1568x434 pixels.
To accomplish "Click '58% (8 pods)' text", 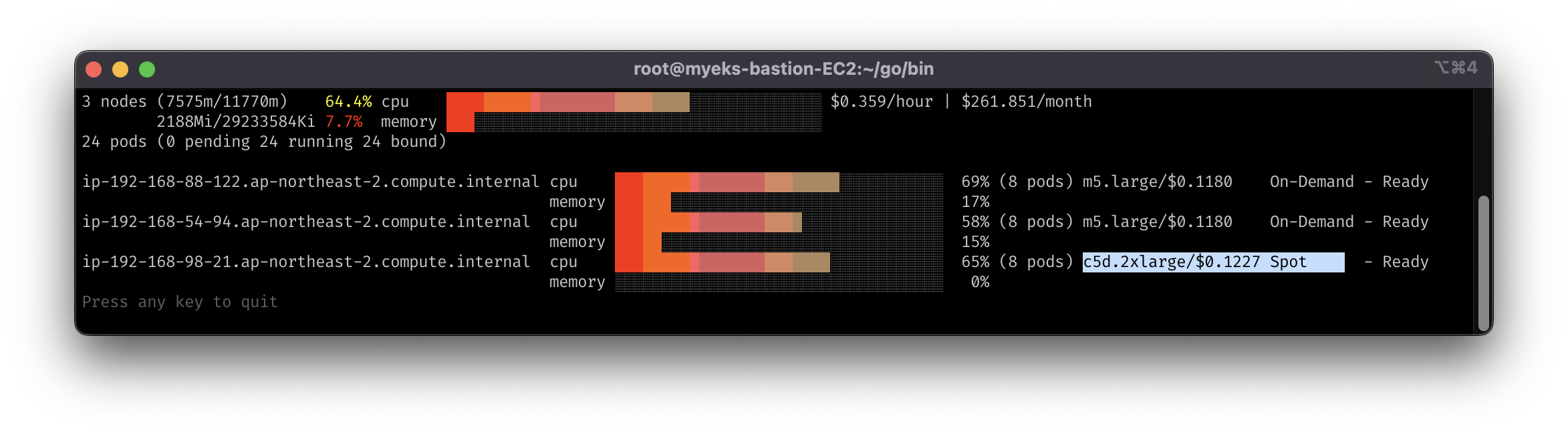I will 1017,222.
